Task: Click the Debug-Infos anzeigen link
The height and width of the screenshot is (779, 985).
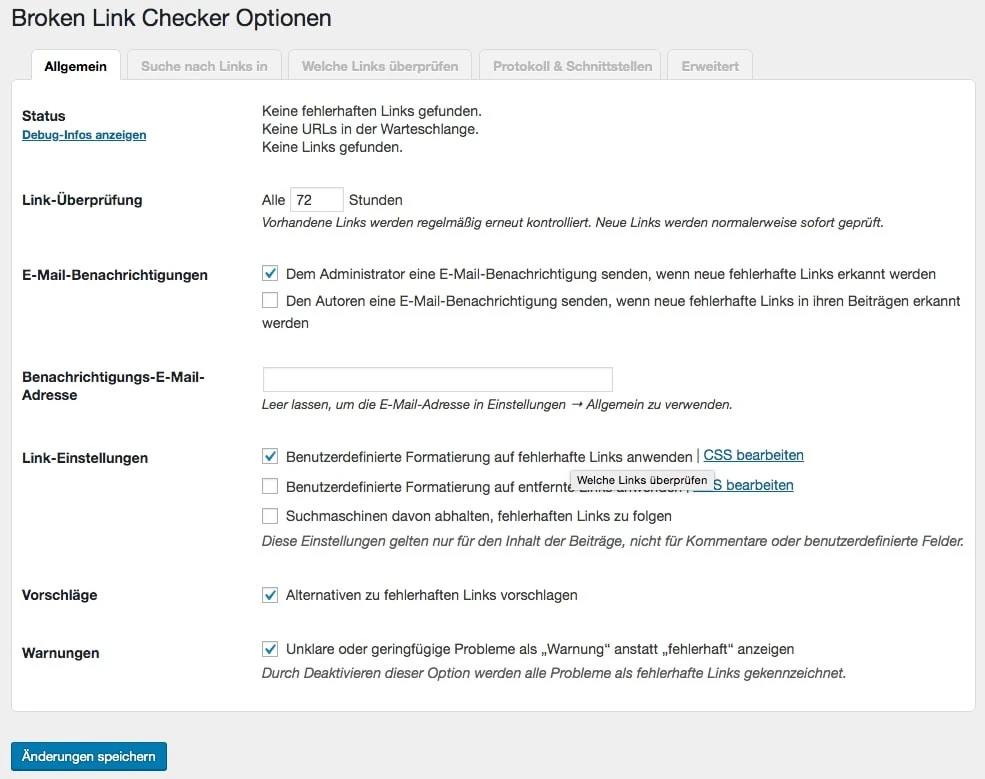Action: (84, 135)
